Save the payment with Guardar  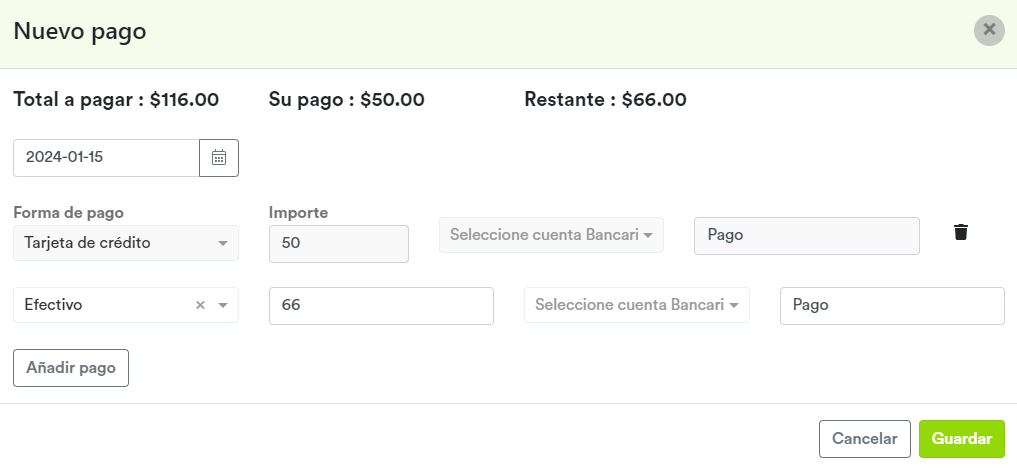tap(962, 439)
